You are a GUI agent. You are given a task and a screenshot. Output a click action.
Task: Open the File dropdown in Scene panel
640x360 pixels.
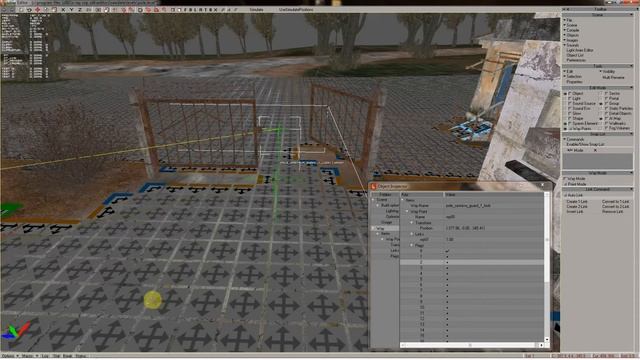(569, 20)
